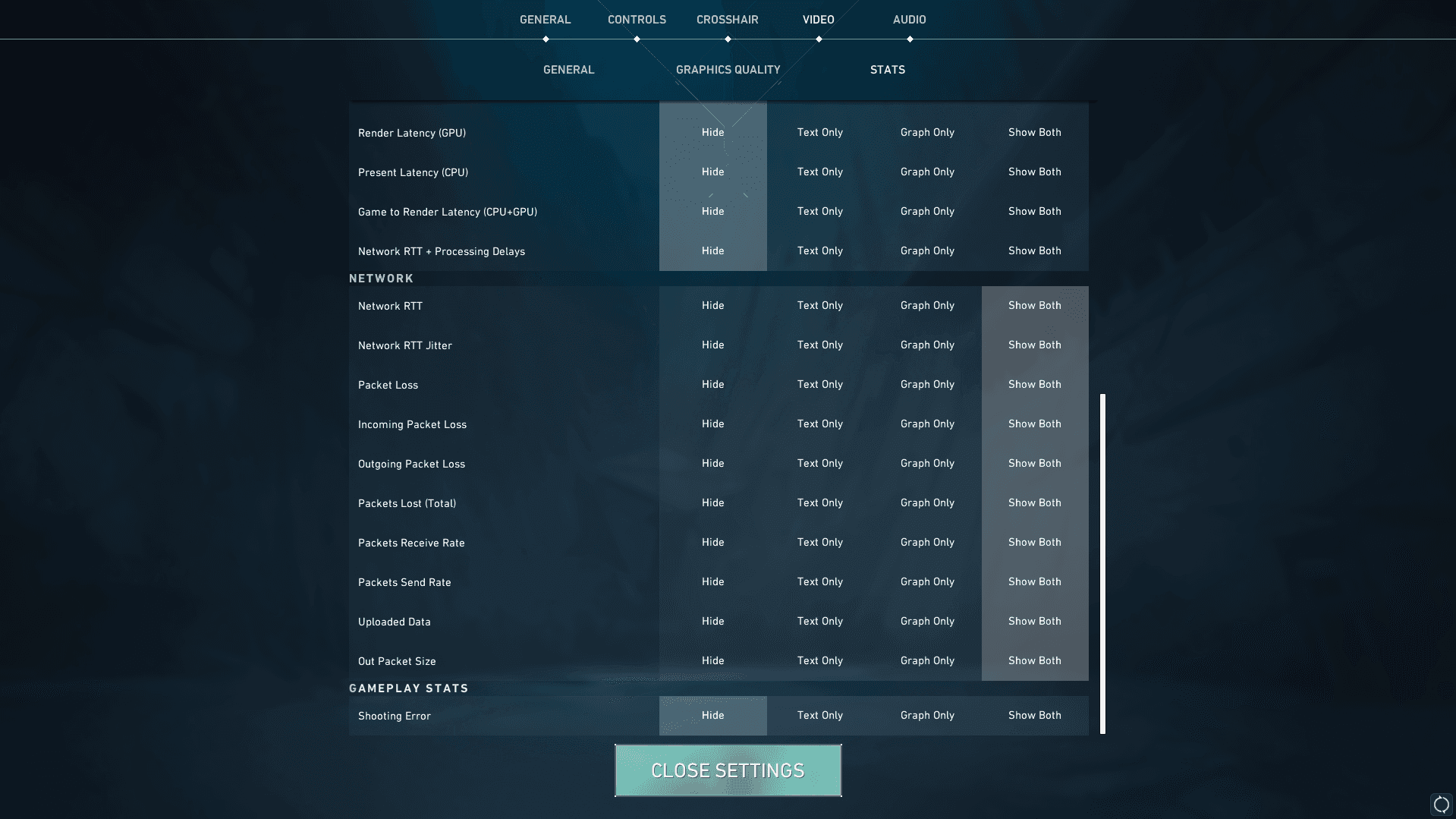
Task: Hide Packets Receive Rate stat
Action: click(x=712, y=543)
